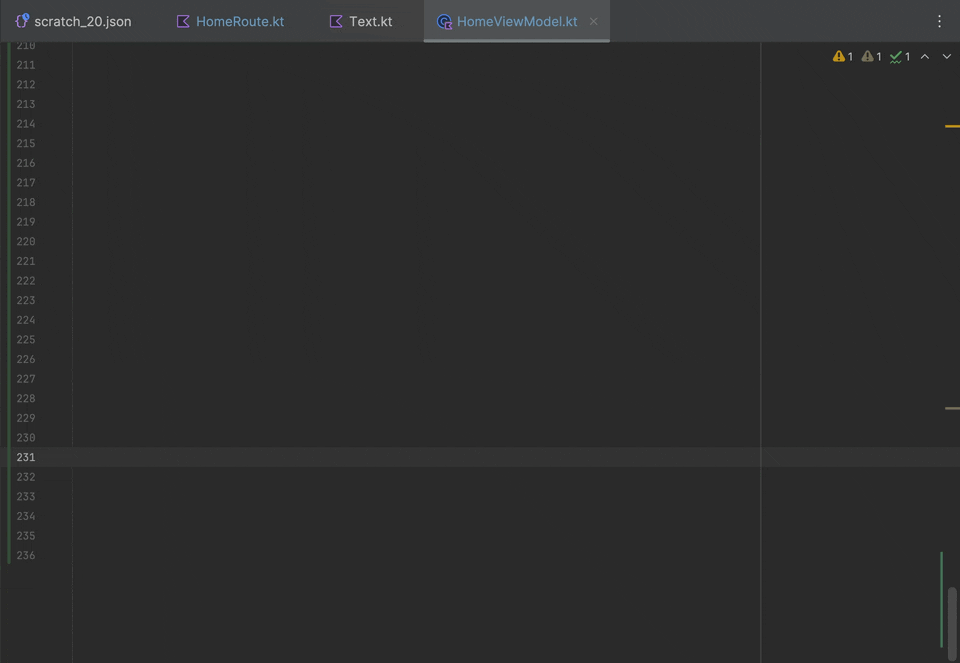
Task: Click the vertical scrollbar thumb
Action: pyautogui.click(x=952, y=623)
